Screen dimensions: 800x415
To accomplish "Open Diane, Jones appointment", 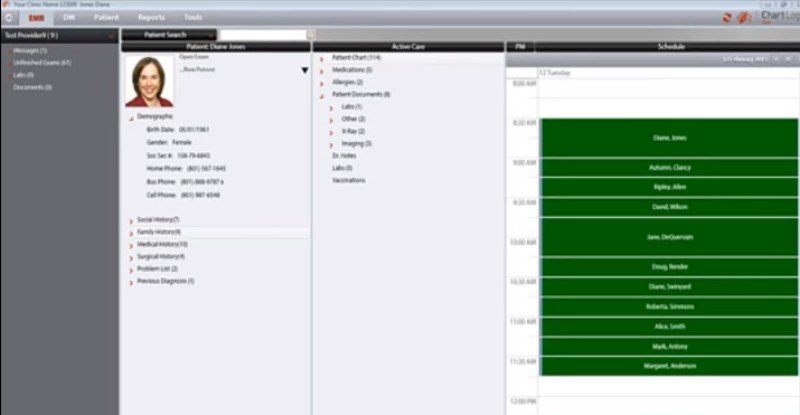I will [x=669, y=138].
